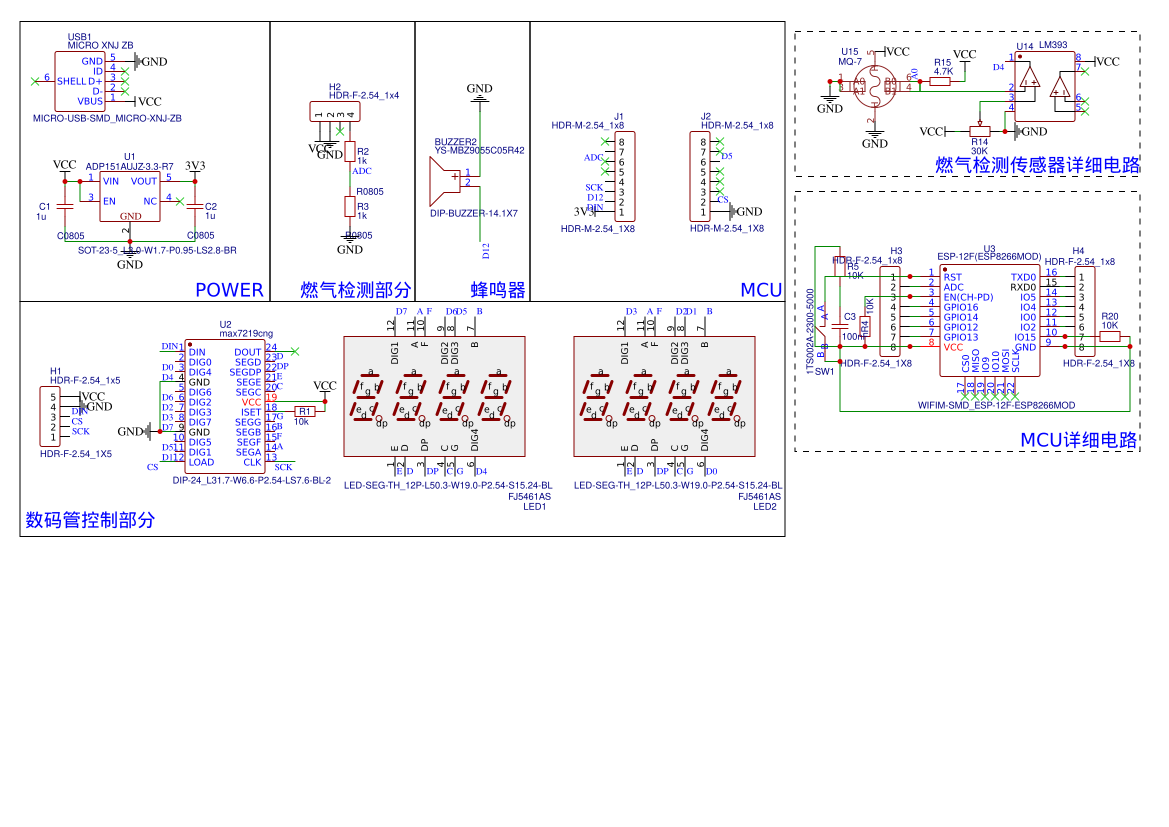Select the LM393 comparator U14
Viewport: 1169px width, 827px height.
tap(1044, 87)
